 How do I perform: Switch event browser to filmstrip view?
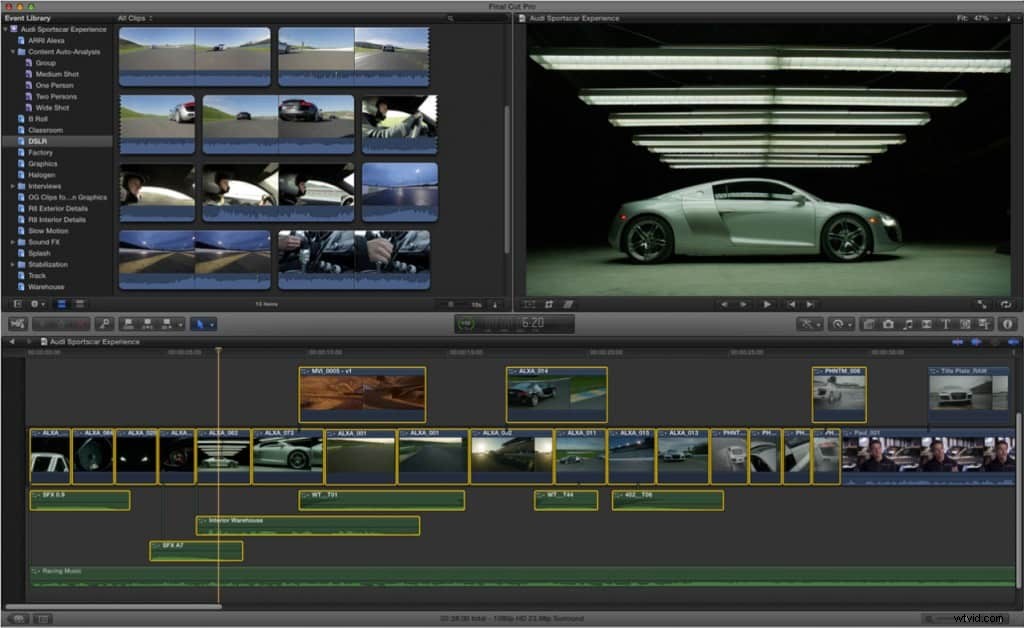[61, 303]
